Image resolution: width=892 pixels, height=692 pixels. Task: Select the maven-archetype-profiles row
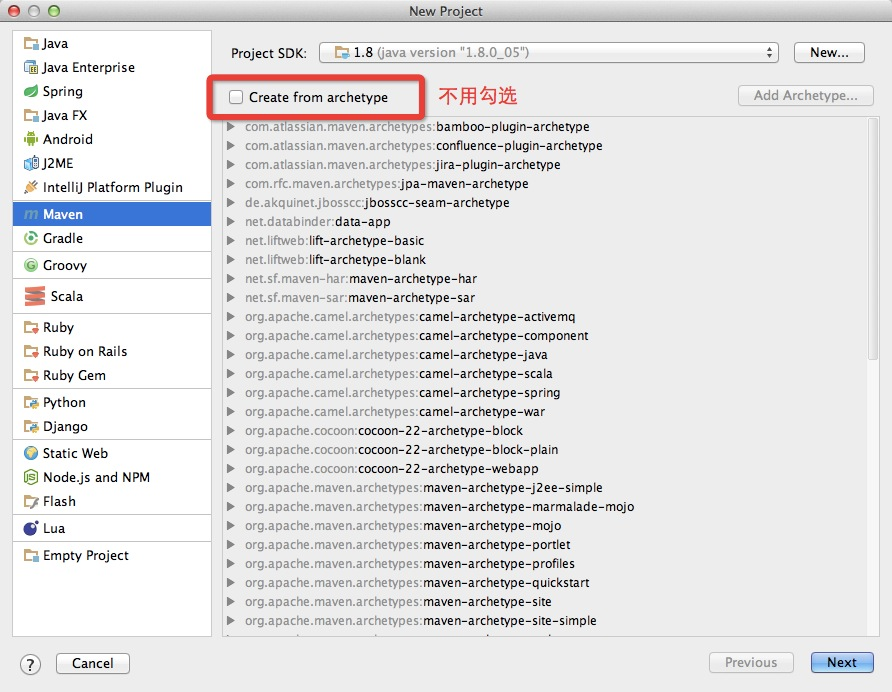pyautogui.click(x=546, y=563)
